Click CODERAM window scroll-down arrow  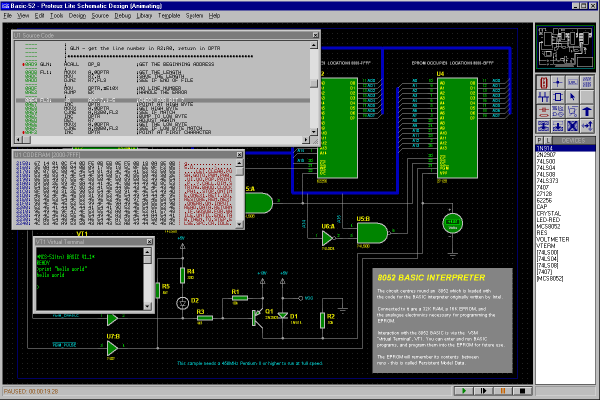point(240,224)
